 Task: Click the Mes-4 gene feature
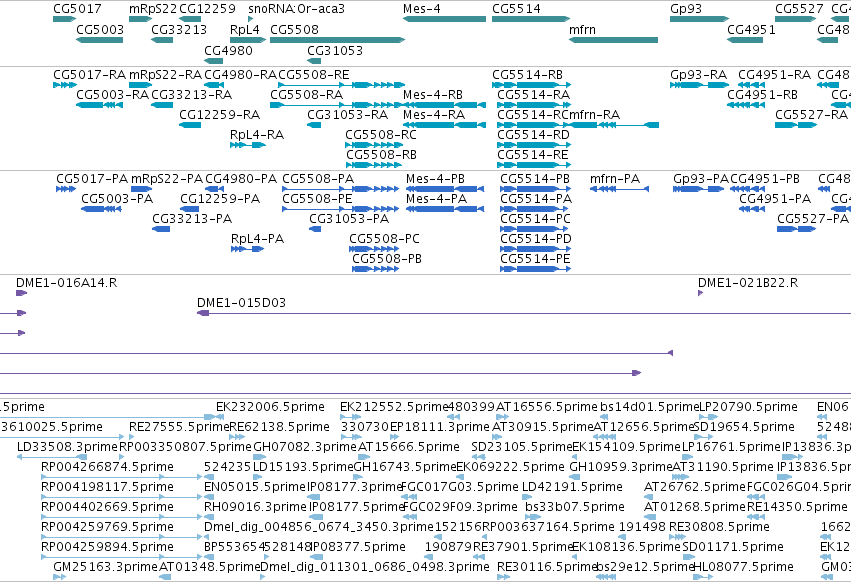(x=444, y=19)
